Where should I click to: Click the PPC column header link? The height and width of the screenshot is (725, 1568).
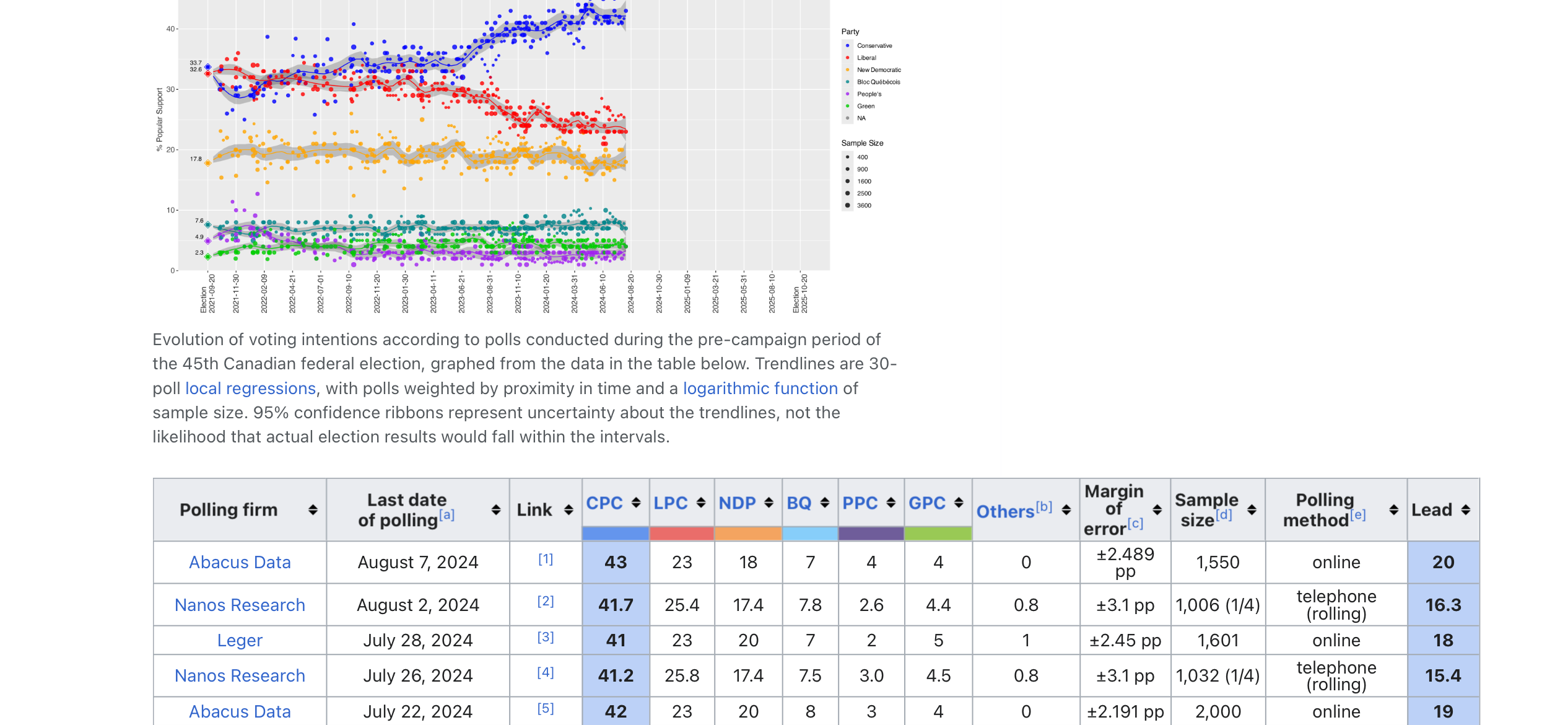pos(860,503)
